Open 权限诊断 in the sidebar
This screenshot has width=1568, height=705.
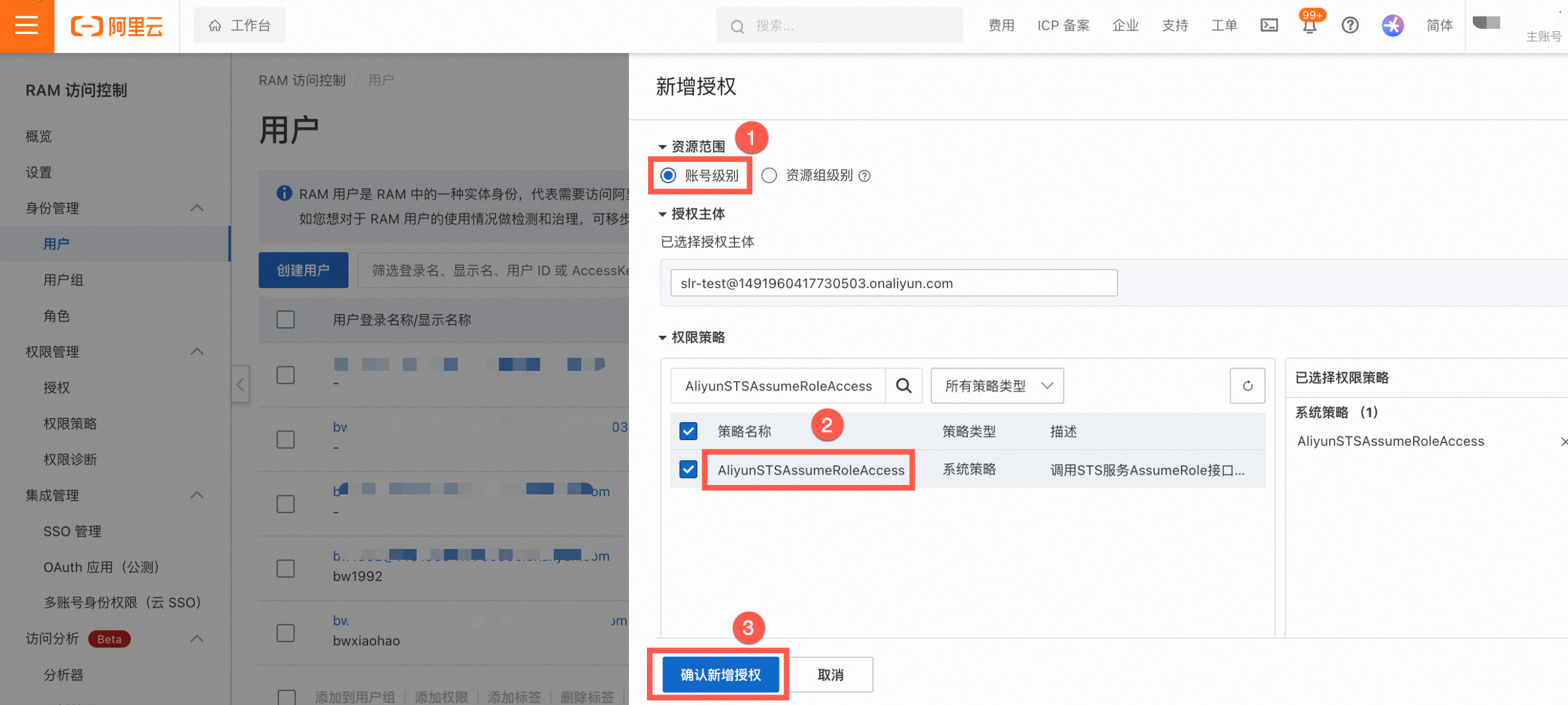70,460
